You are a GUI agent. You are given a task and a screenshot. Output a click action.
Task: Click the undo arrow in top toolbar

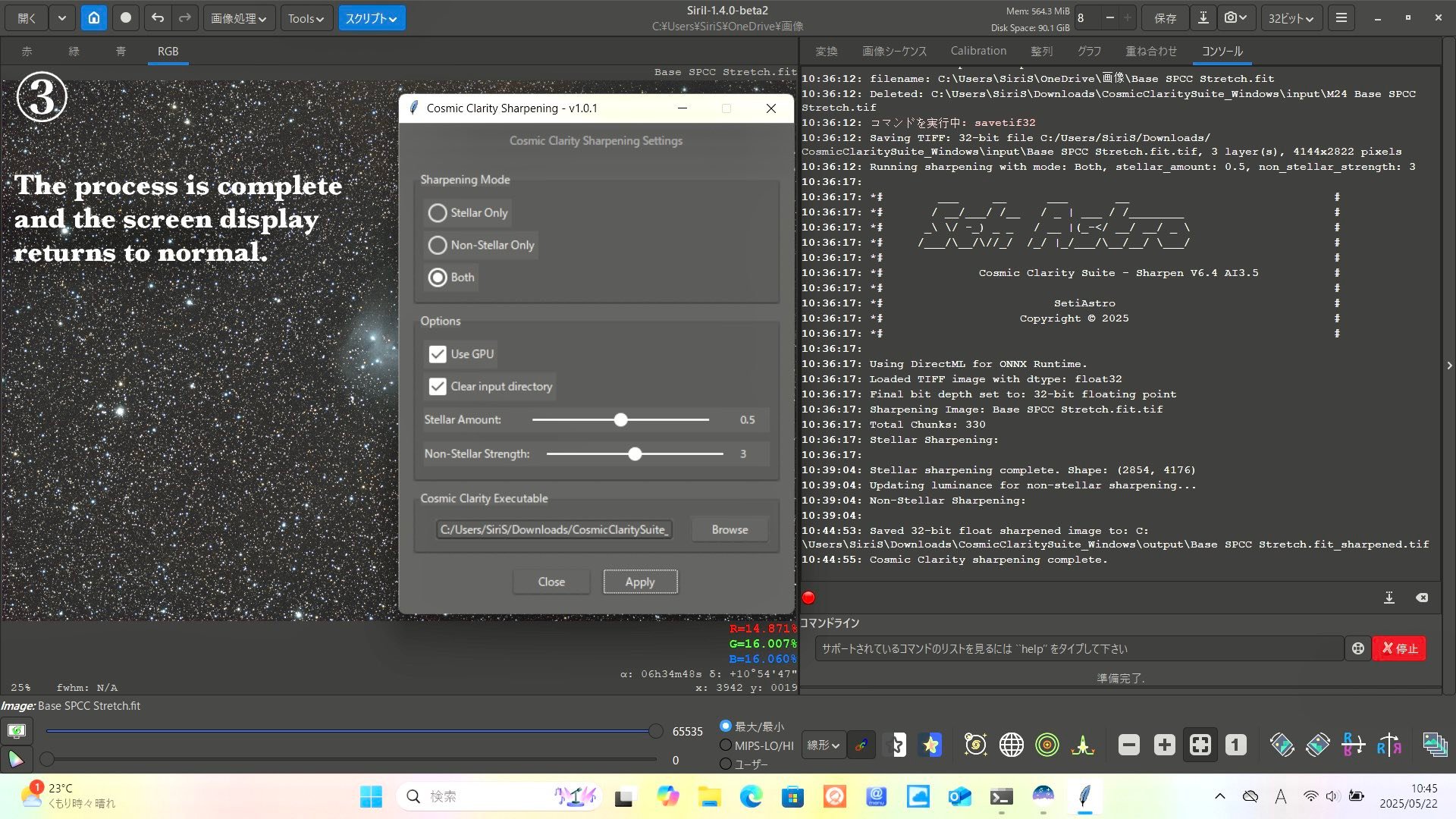tap(157, 18)
